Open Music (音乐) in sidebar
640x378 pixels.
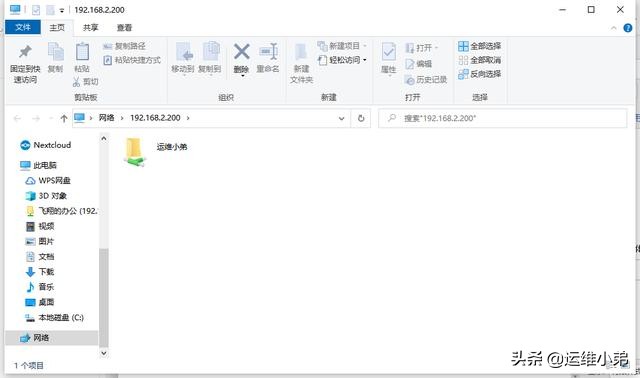point(40,287)
